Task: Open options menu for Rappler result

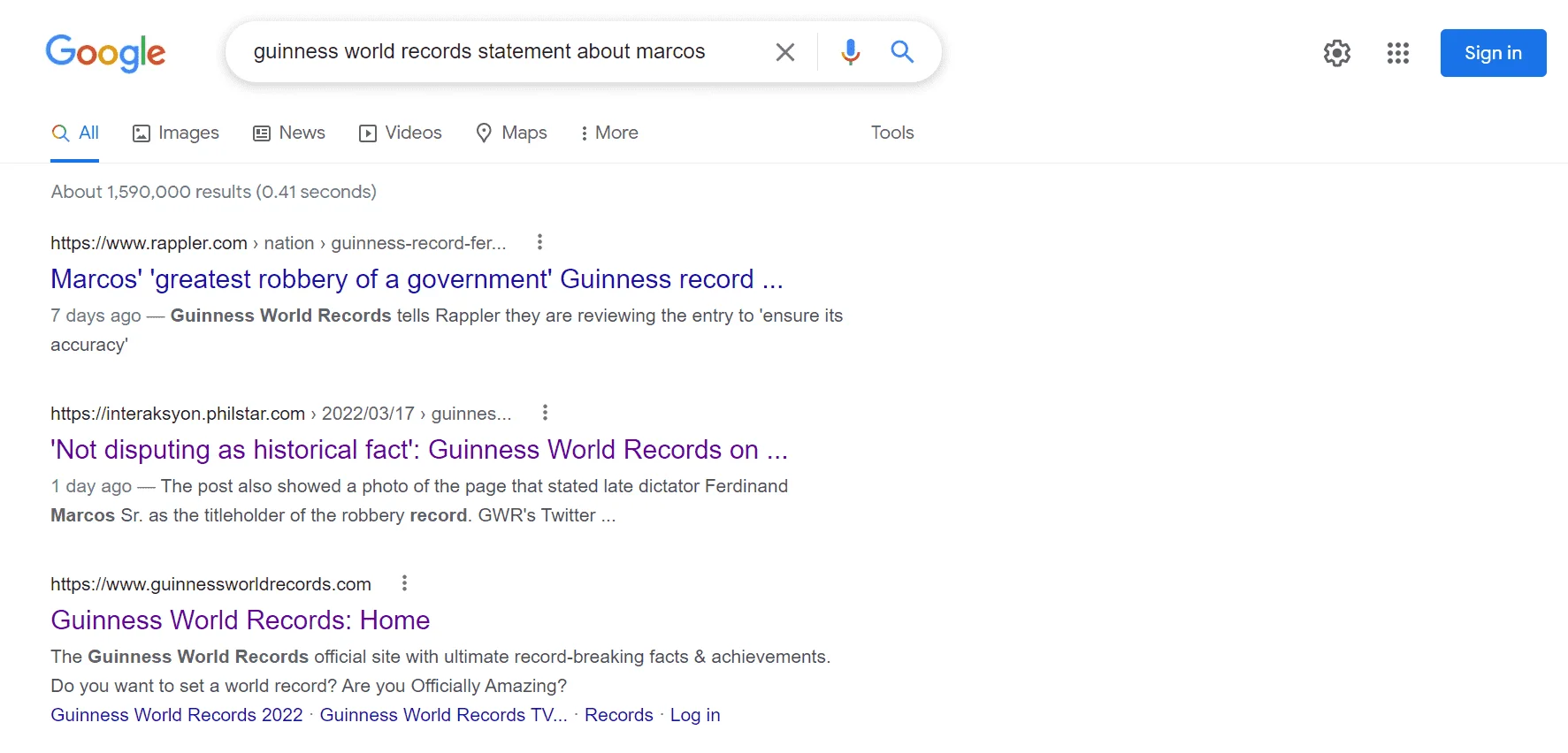Action: coord(539,242)
